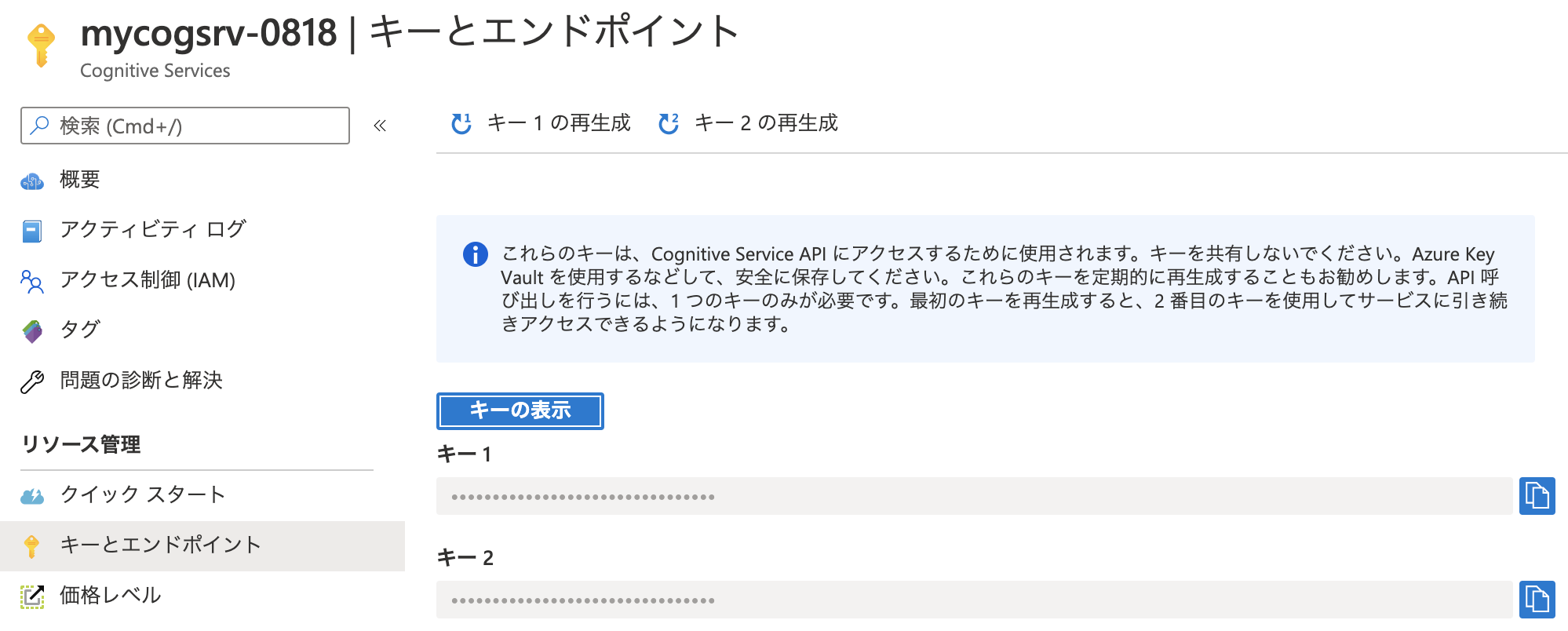Viewport: 1568px width, 631px height.
Task: Click the regenerate icon next to キー 2 の再生成
Action: [668, 123]
